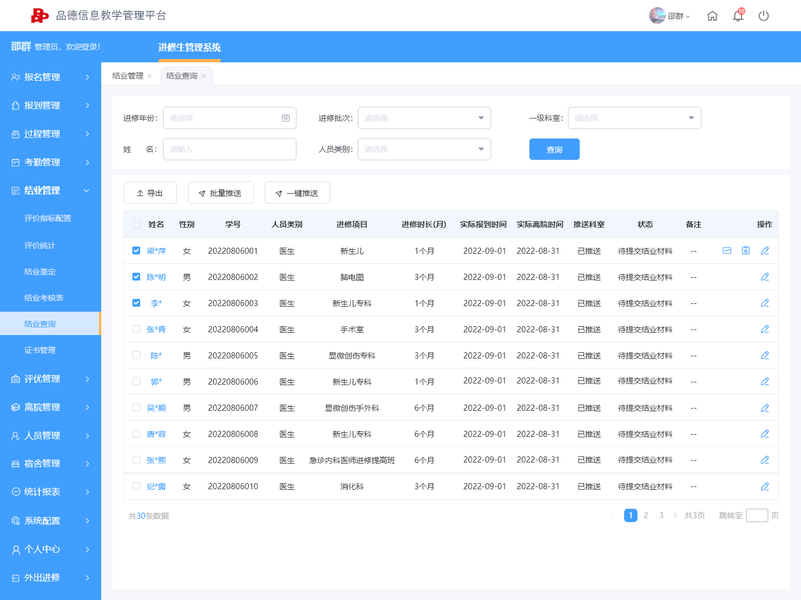Edit the row of student 20220806005
801x600 pixels.
[x=765, y=355]
